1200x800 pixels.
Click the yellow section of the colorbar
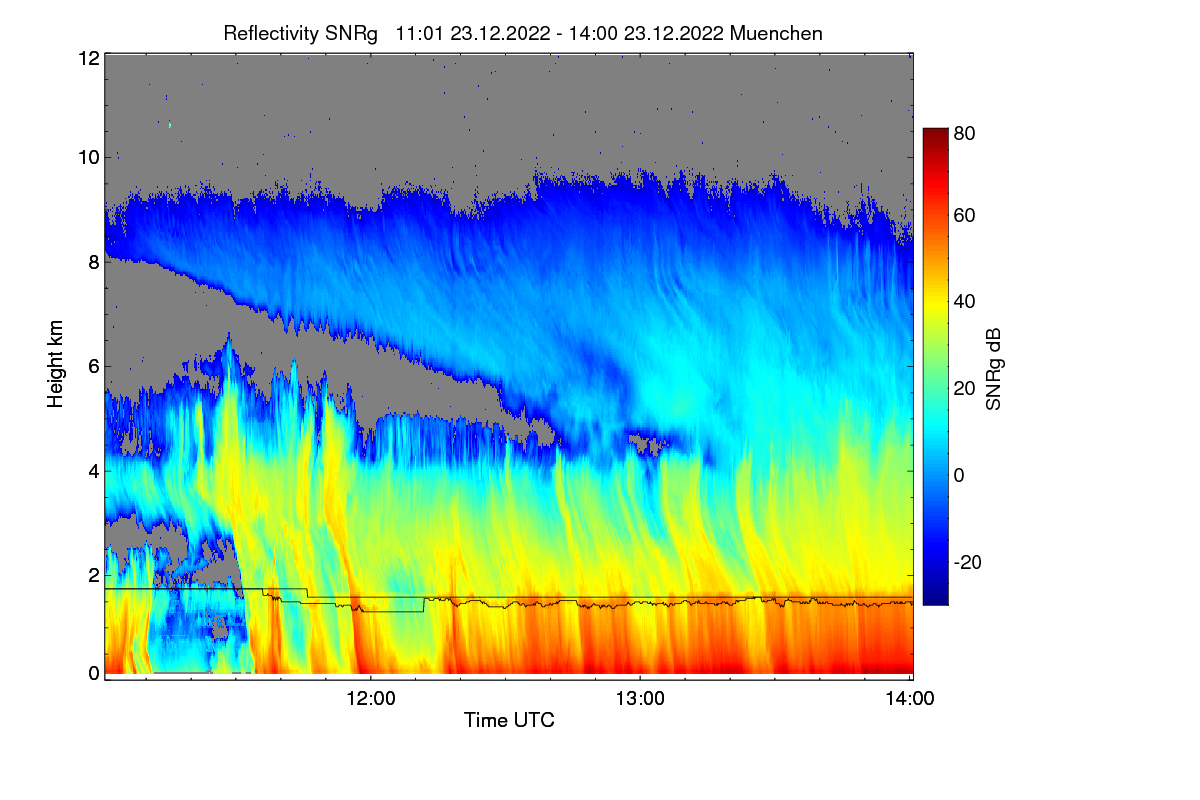(x=934, y=310)
